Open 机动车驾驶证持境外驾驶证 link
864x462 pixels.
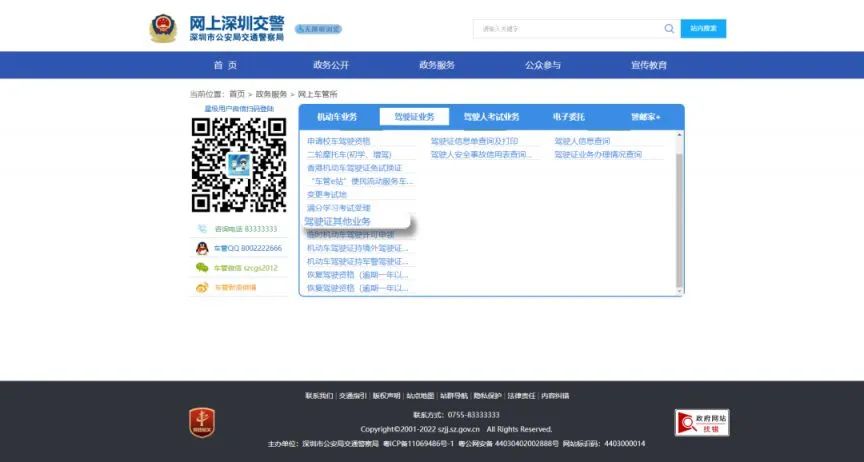pyautogui.click(x=357, y=248)
